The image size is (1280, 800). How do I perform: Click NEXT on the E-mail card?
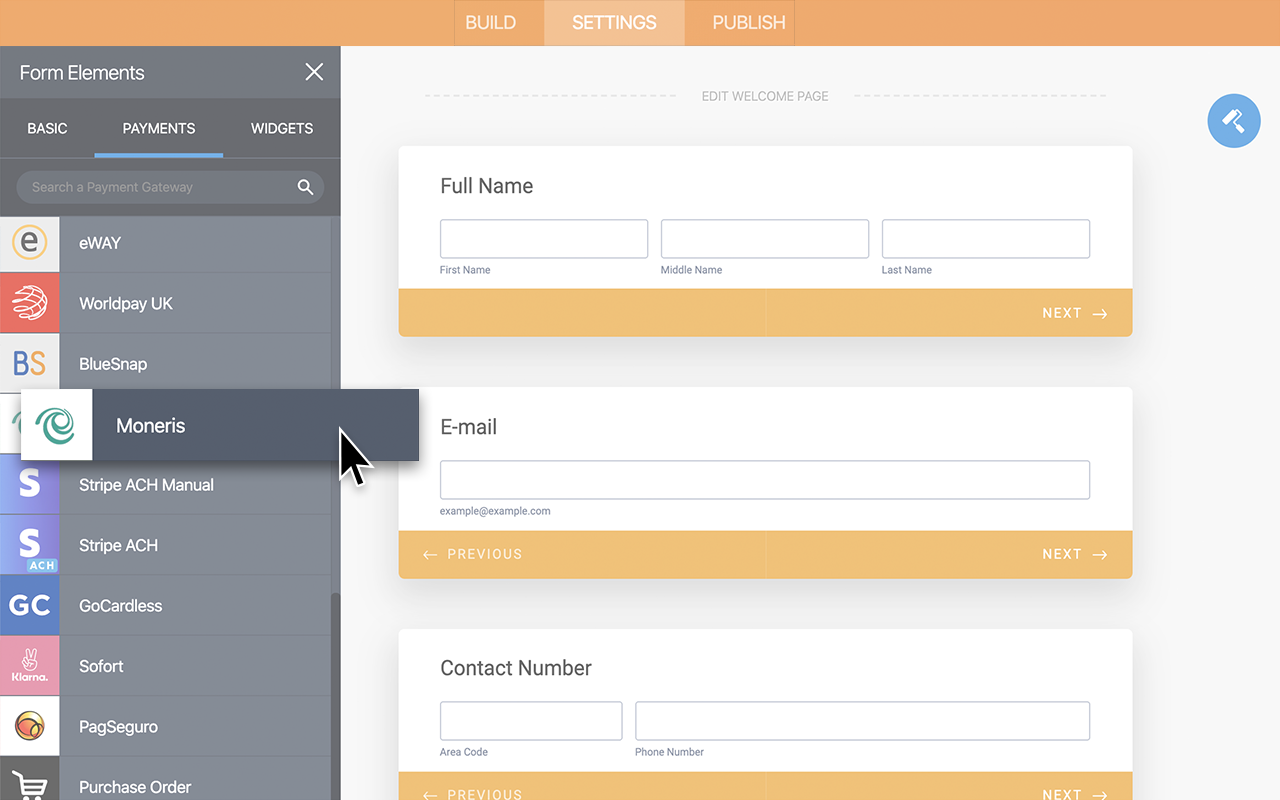[x=1074, y=554]
